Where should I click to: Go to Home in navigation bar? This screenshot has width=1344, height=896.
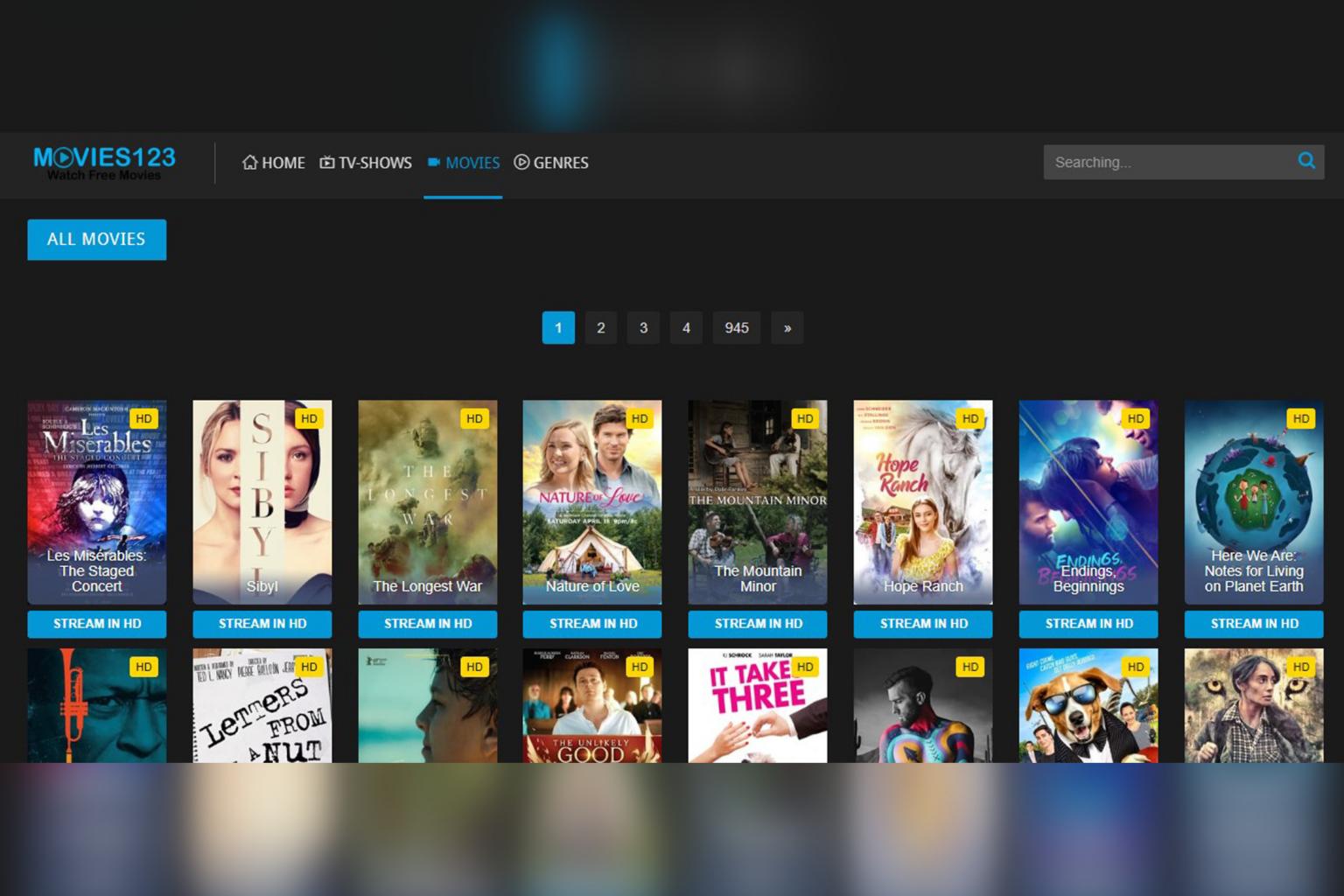[x=273, y=163]
